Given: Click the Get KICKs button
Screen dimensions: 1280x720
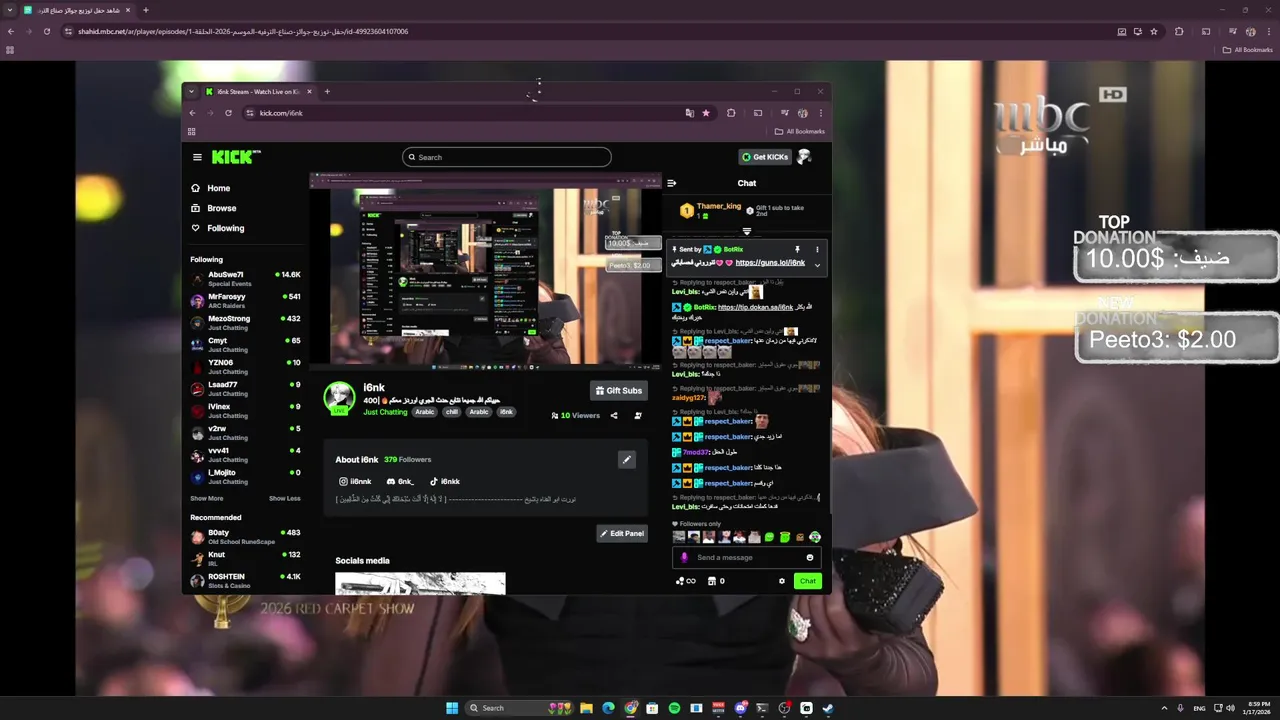Looking at the screenshot, I should coord(765,157).
